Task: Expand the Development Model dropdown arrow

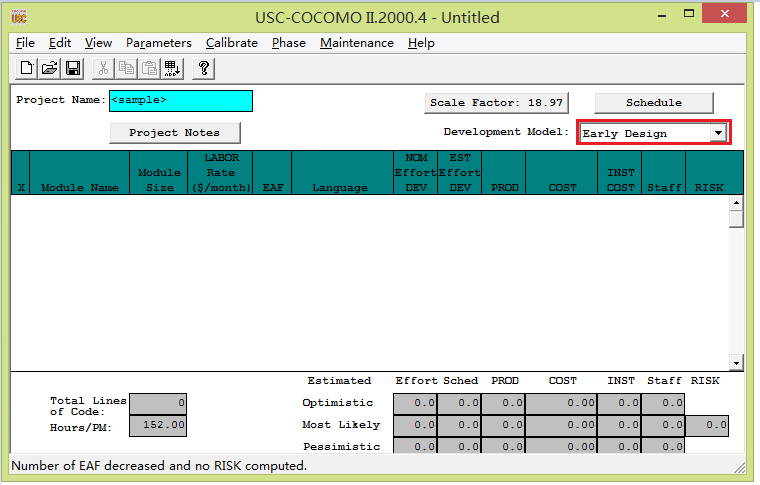Action: [718, 133]
